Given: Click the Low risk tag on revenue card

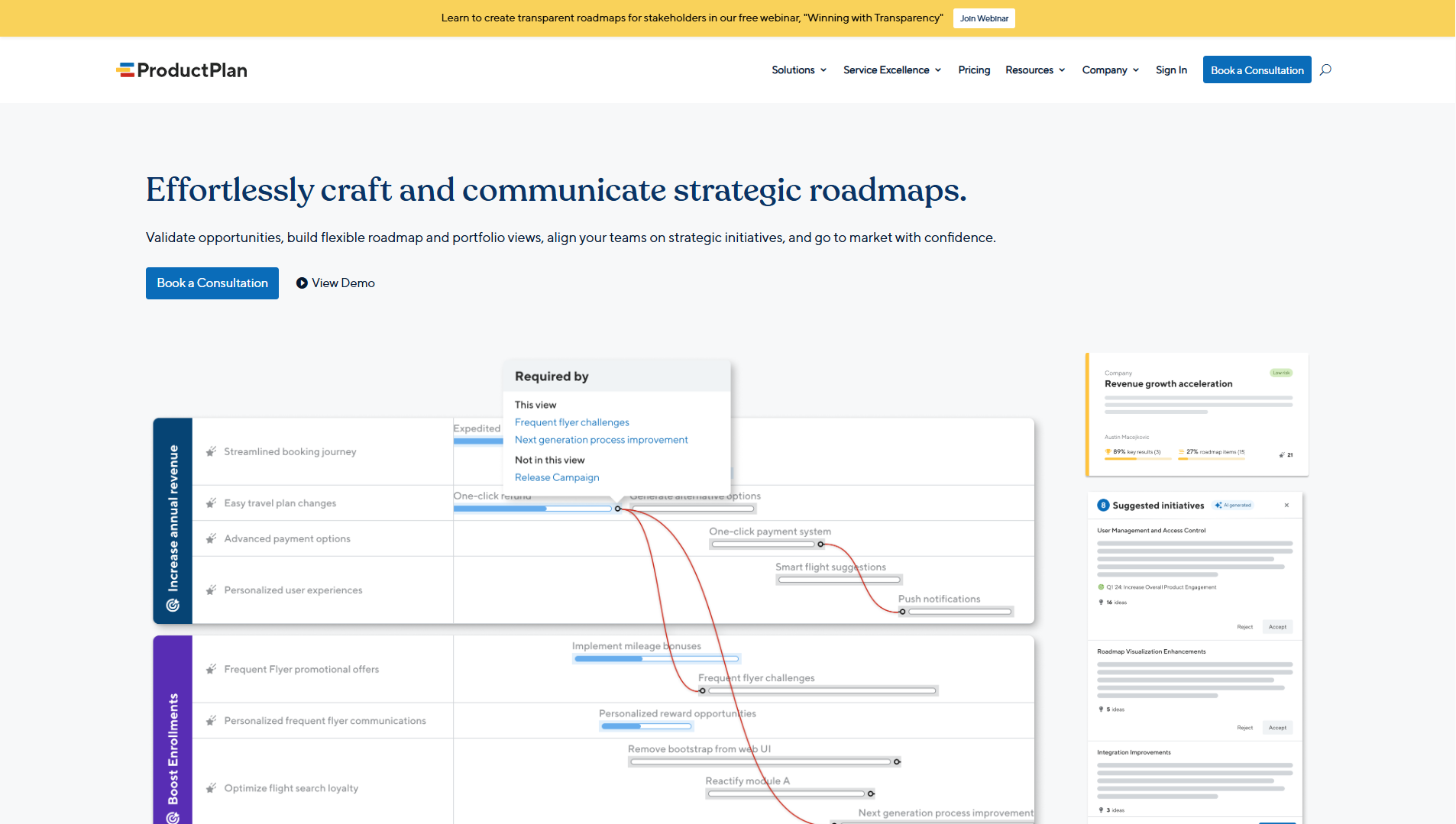Looking at the screenshot, I should 1281,373.
